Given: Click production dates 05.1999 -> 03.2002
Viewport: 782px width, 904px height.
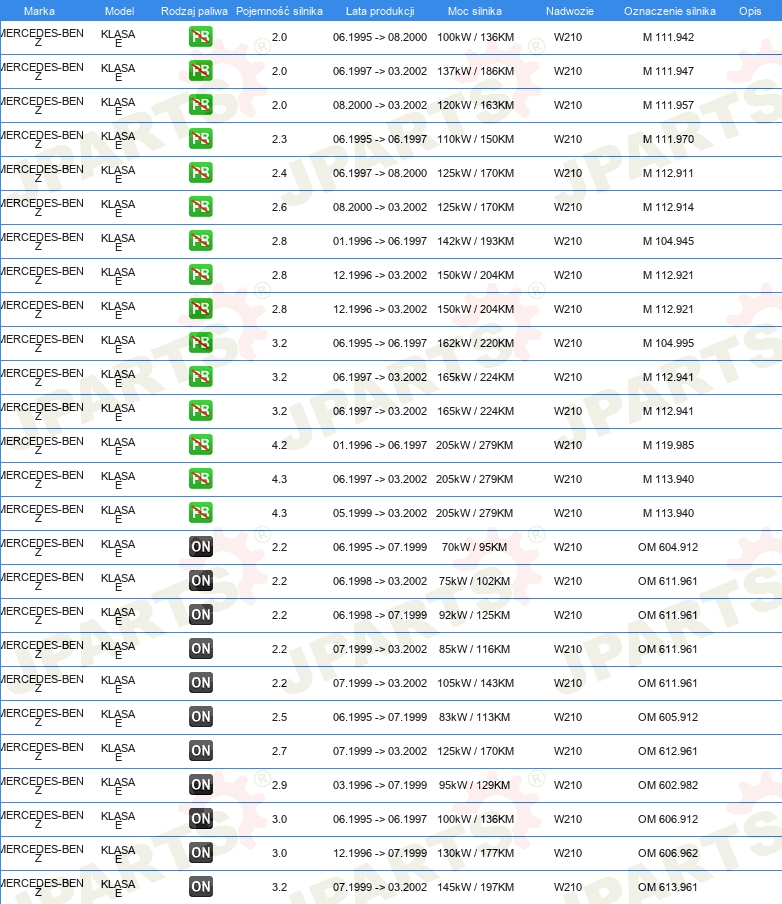Looking at the screenshot, I should pyautogui.click(x=380, y=513).
